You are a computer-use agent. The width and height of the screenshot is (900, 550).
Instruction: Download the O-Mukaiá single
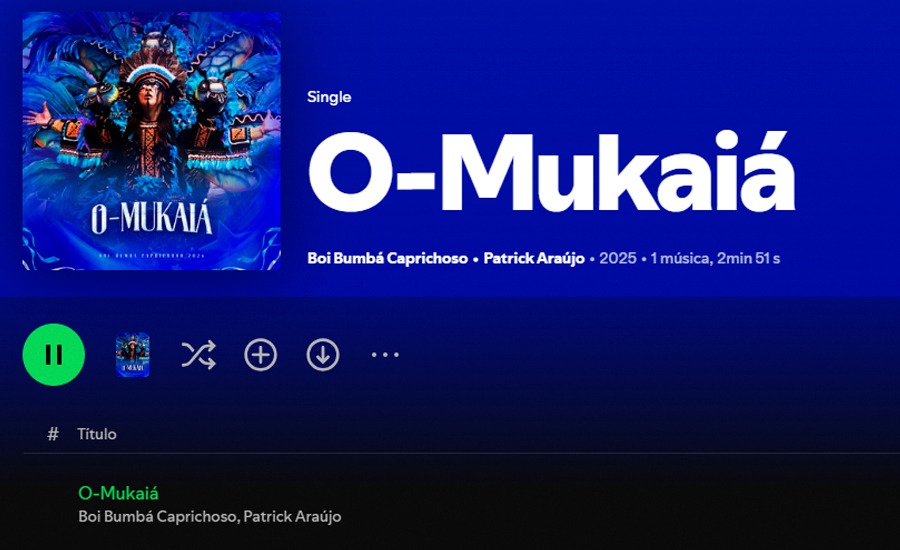[x=323, y=355]
